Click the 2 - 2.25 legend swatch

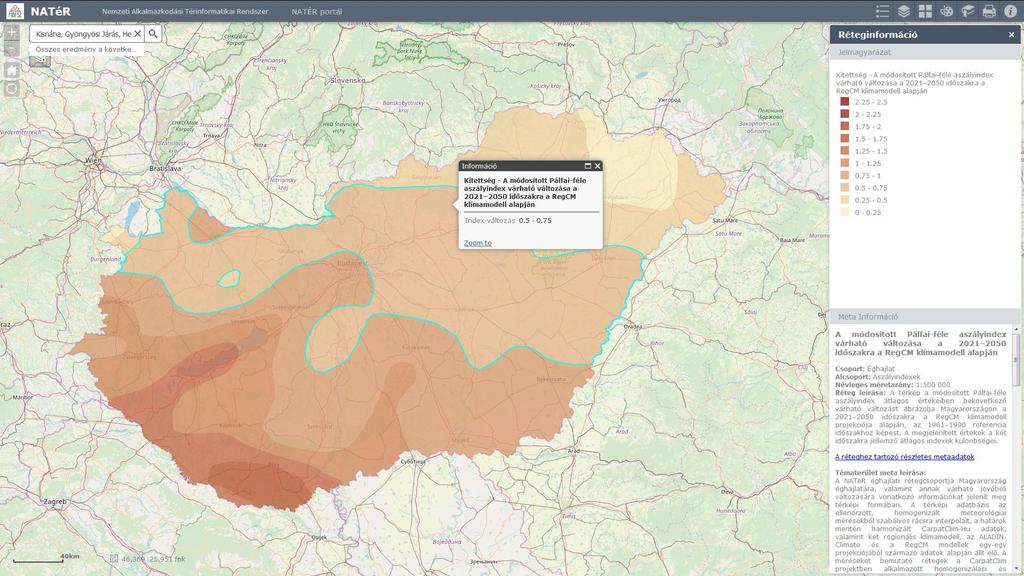click(x=844, y=114)
